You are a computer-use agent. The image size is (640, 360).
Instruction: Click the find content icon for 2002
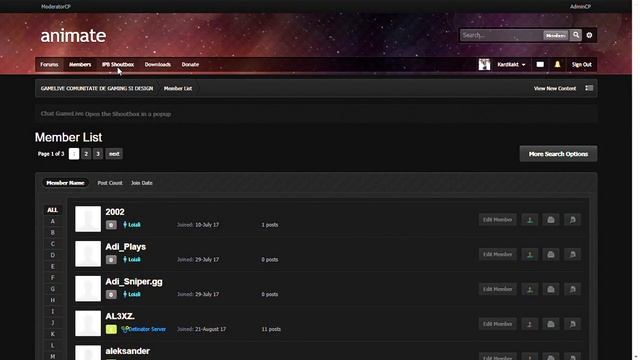pyautogui.click(x=572, y=220)
